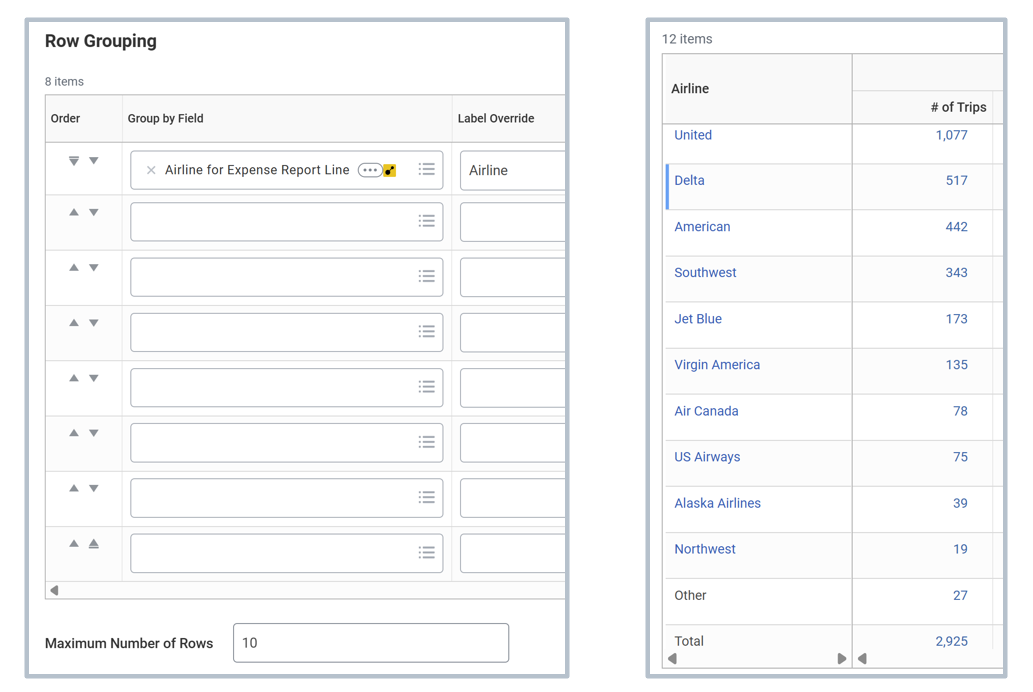Open the Virgin America airline link
The height and width of the screenshot is (692, 1033).
pos(717,365)
